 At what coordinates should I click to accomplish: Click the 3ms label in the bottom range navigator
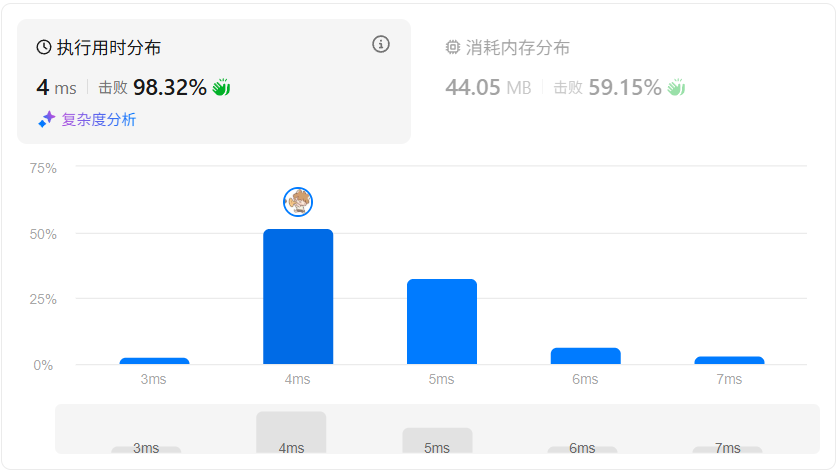click(146, 448)
